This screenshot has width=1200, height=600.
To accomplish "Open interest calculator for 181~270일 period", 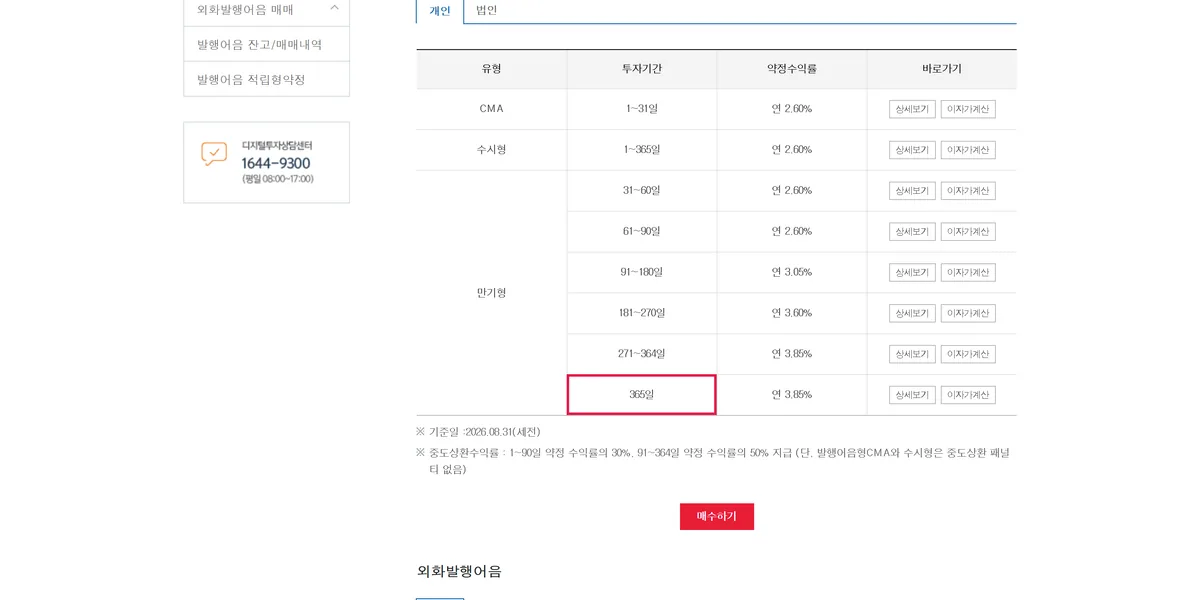I will point(968,313).
